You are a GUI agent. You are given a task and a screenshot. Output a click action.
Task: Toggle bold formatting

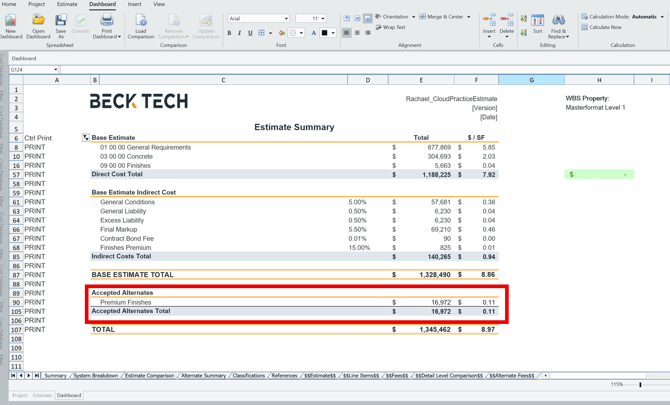[229, 33]
